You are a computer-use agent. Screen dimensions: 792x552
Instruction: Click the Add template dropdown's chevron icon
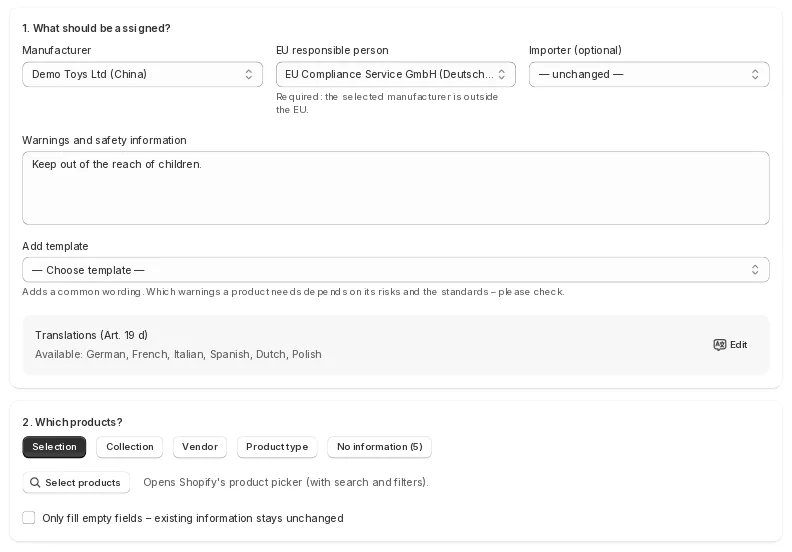tap(755, 270)
